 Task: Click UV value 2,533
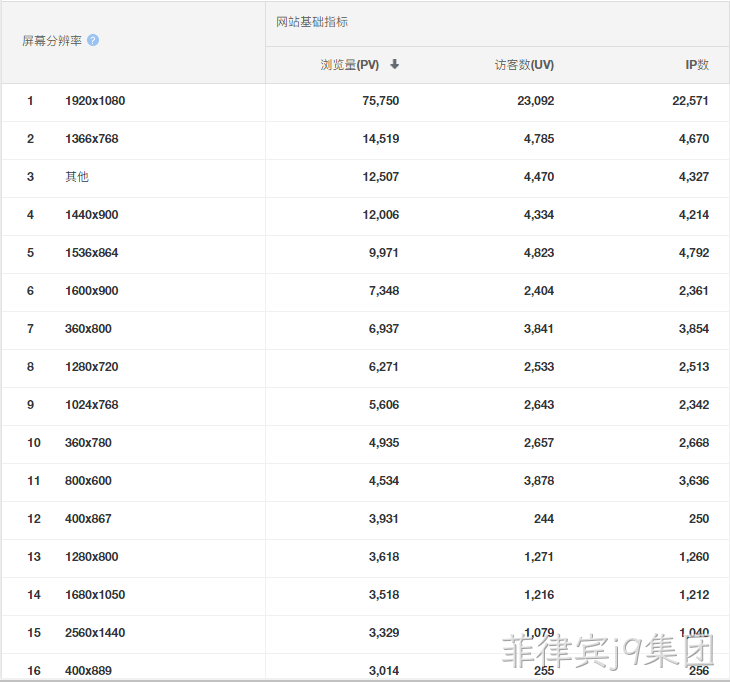tap(539, 367)
